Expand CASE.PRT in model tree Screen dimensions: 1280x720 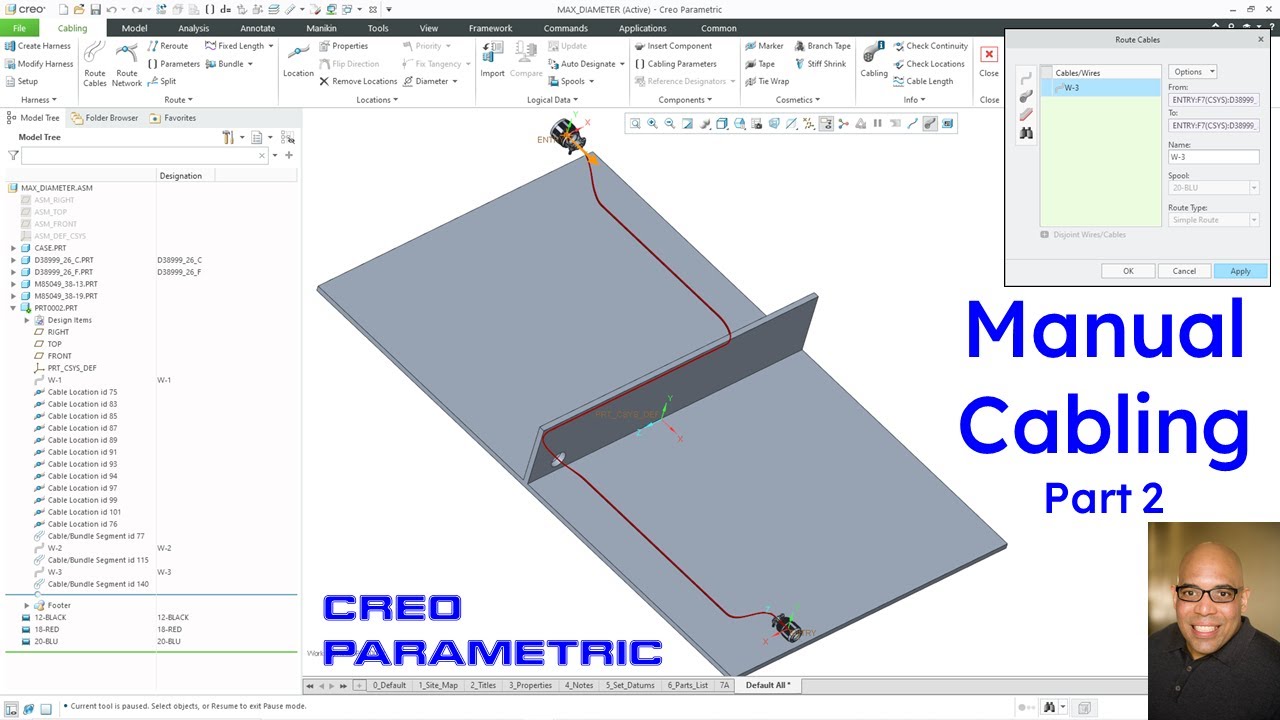pyautogui.click(x=13, y=248)
